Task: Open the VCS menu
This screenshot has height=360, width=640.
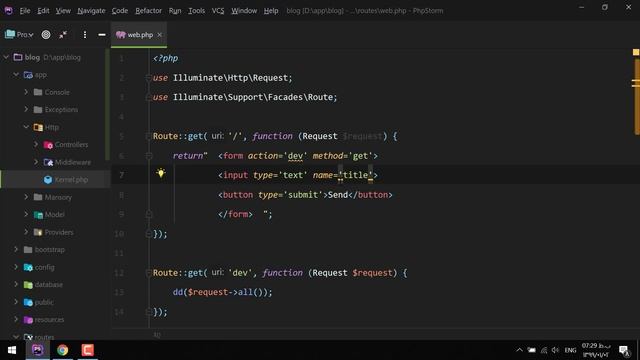Action: click(x=218, y=11)
